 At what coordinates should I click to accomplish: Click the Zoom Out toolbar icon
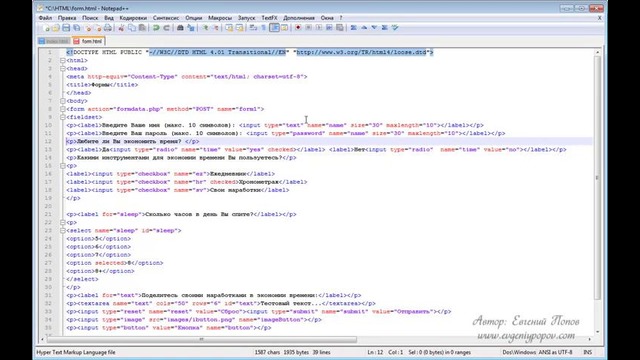pos(216,28)
